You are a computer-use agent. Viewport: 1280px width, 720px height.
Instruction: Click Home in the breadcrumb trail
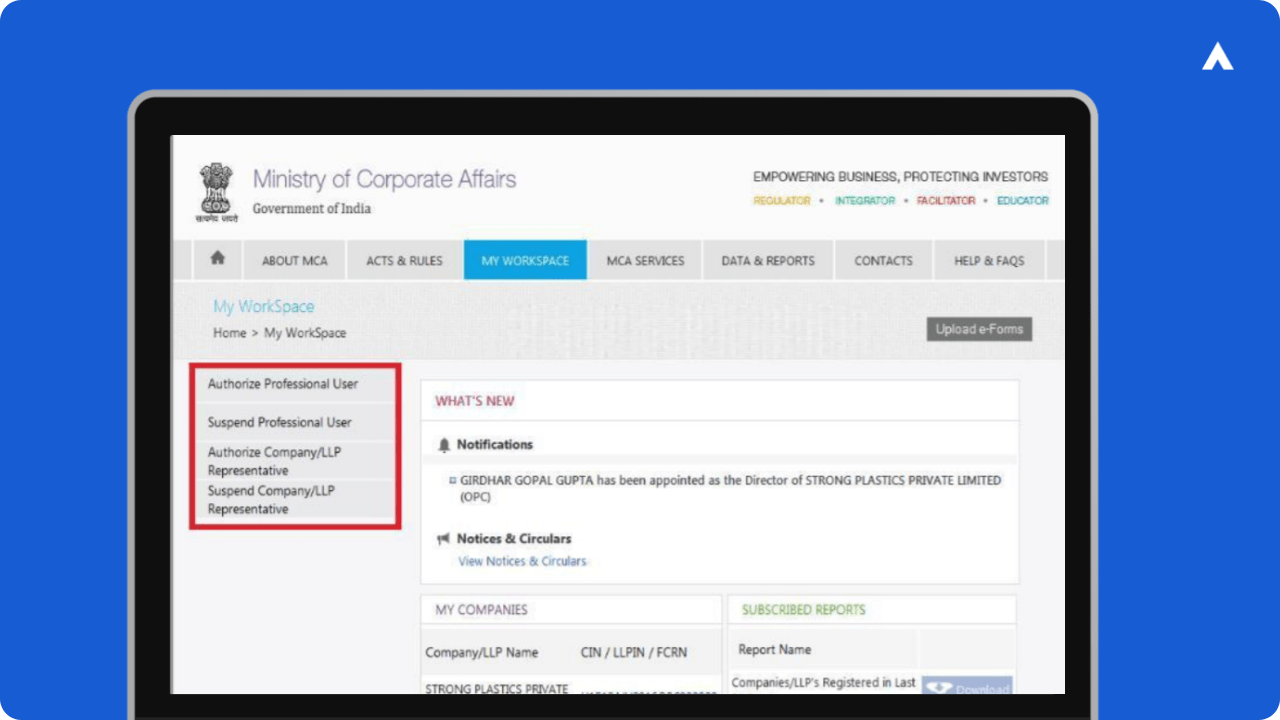(x=229, y=333)
